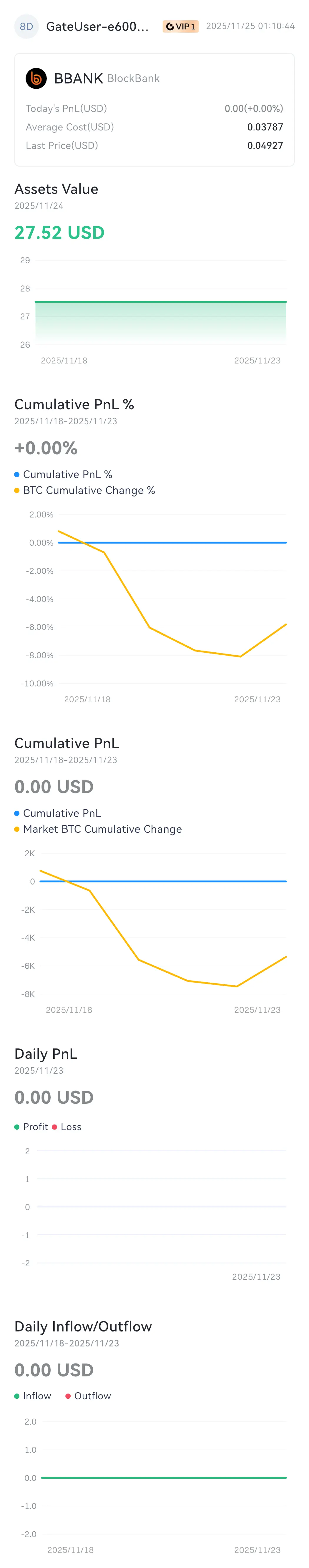Toggle the green Inflow legend marker
Screen dimensions: 309x1568
pos(17,1396)
